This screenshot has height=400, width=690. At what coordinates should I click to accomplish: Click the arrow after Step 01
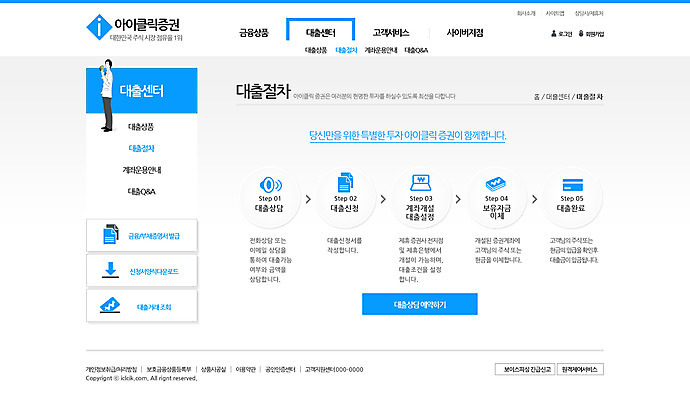click(x=308, y=199)
